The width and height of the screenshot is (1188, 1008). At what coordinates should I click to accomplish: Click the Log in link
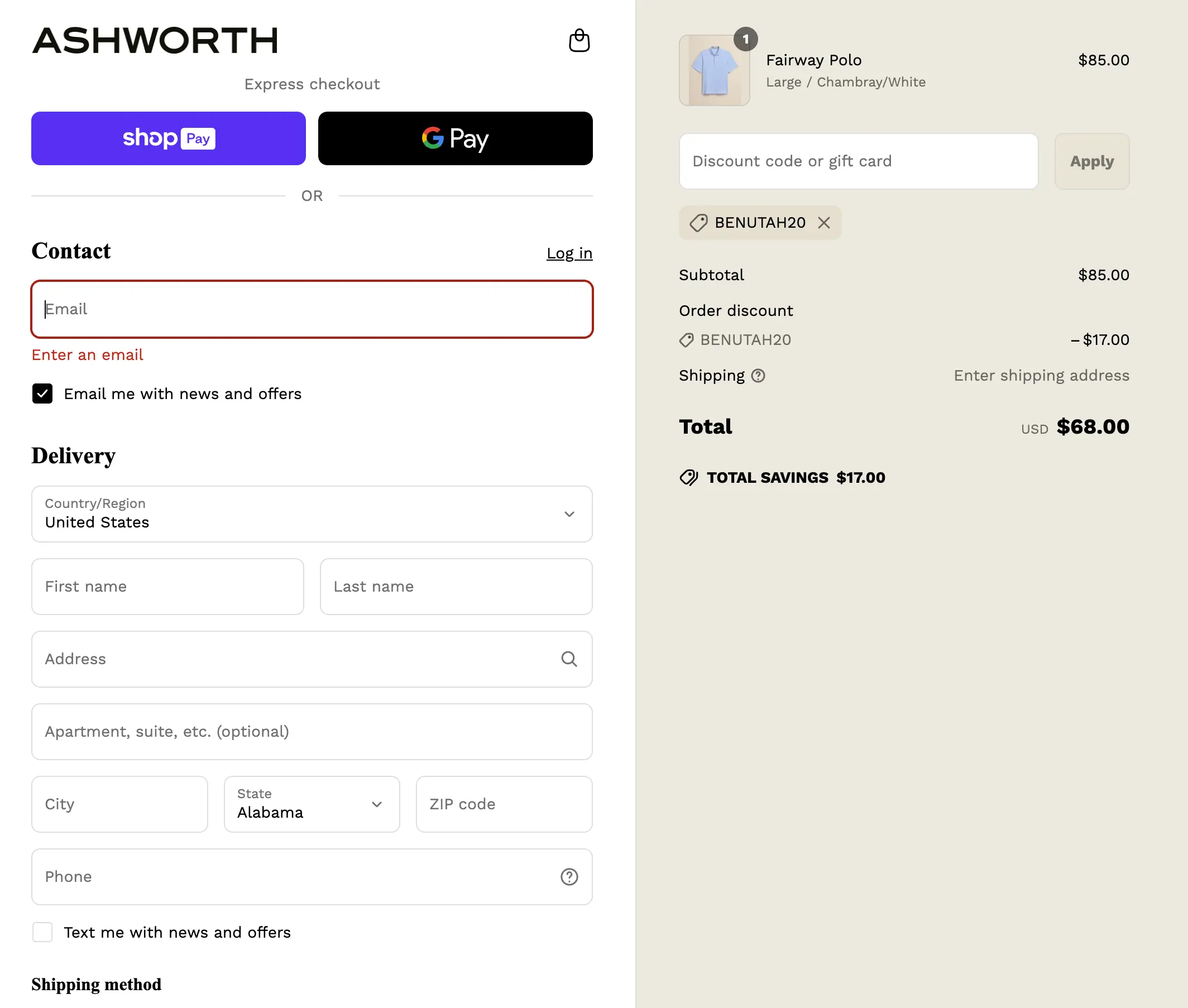coord(569,253)
